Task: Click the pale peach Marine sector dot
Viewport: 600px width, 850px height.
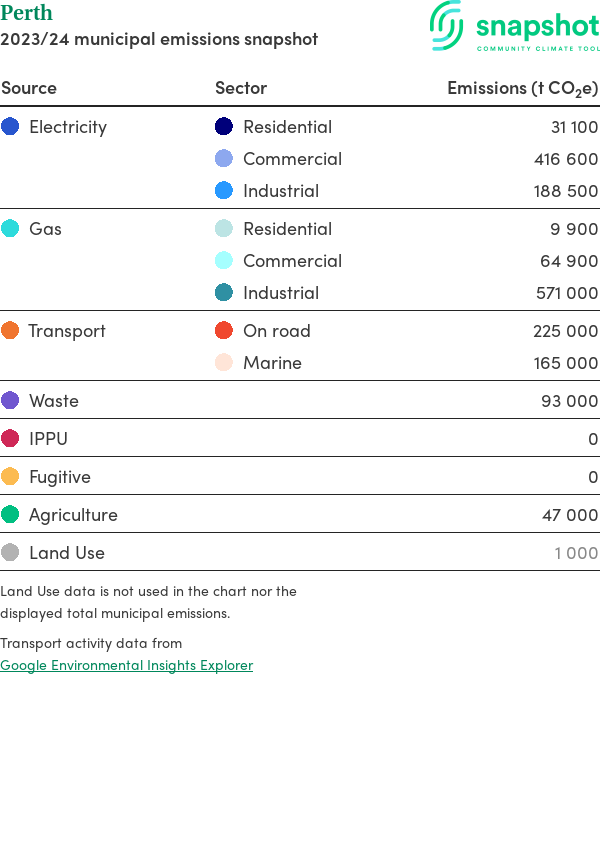Action: tap(224, 363)
